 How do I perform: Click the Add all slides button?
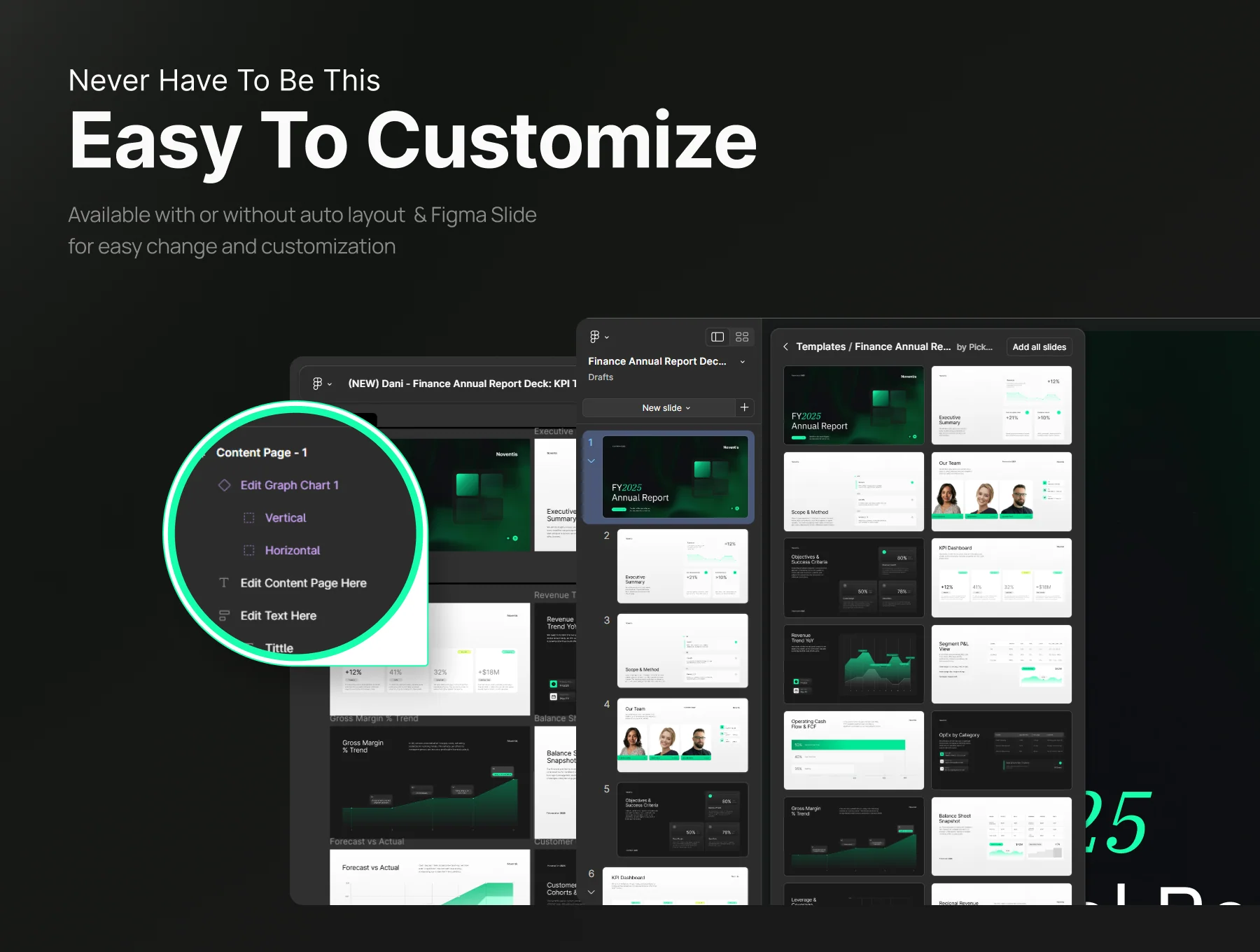[x=1039, y=347]
